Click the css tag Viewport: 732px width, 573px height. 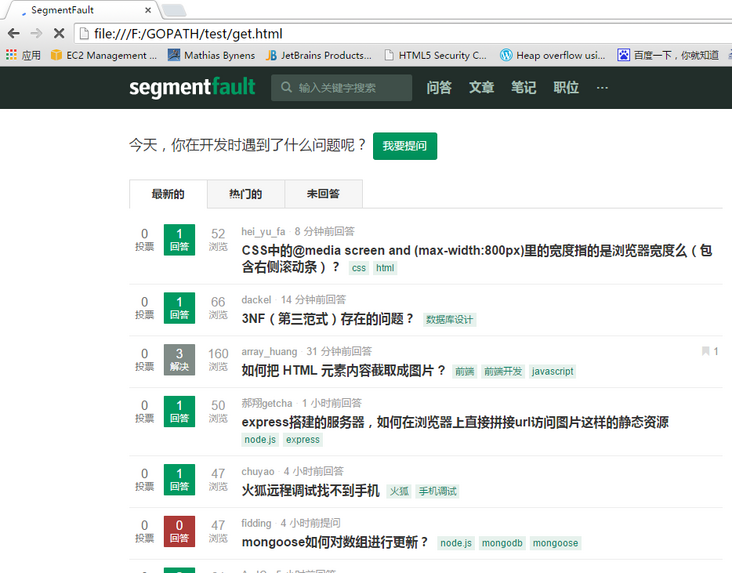pyautogui.click(x=359, y=268)
